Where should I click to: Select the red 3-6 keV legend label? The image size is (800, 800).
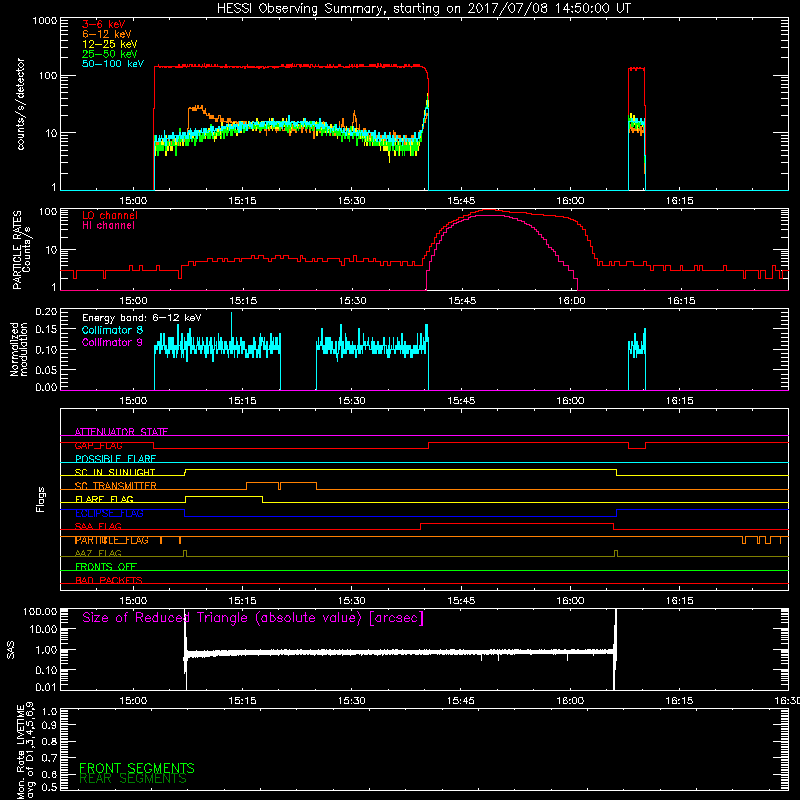coord(104,24)
